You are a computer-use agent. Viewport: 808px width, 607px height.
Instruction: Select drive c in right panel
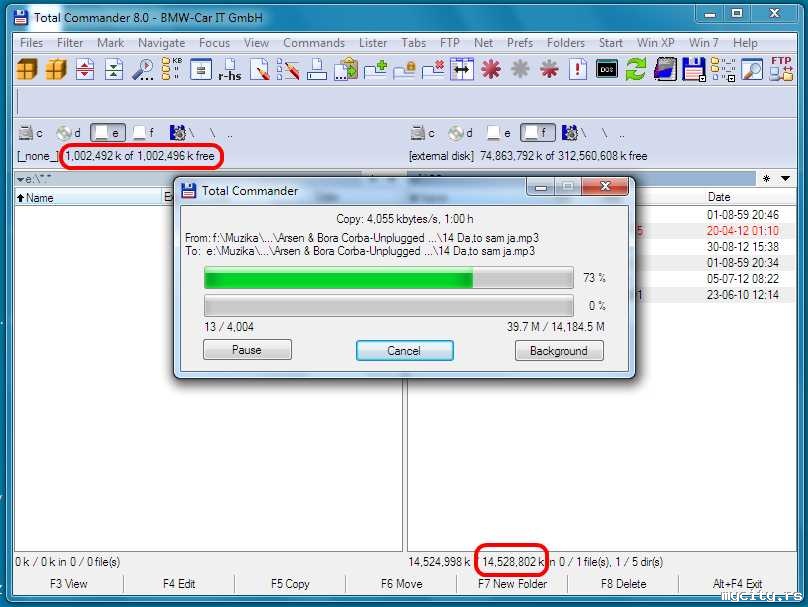(422, 133)
